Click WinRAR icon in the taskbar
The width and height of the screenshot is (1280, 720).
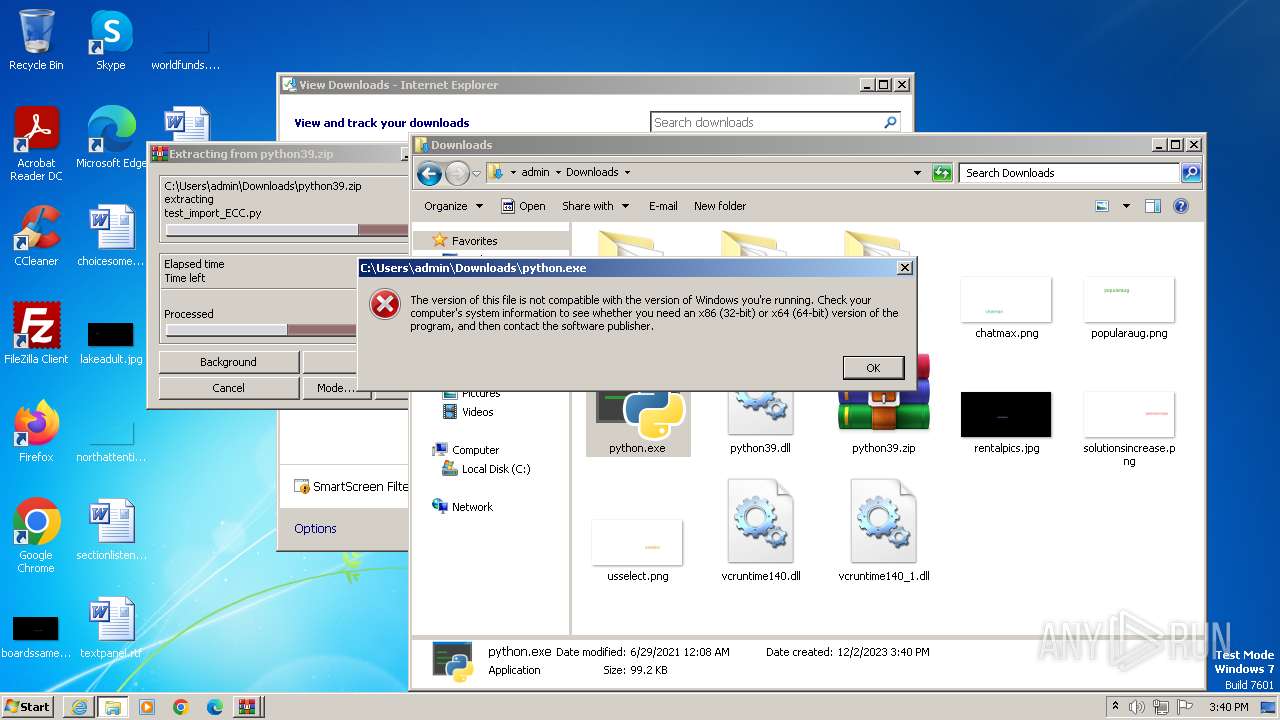click(x=245, y=707)
